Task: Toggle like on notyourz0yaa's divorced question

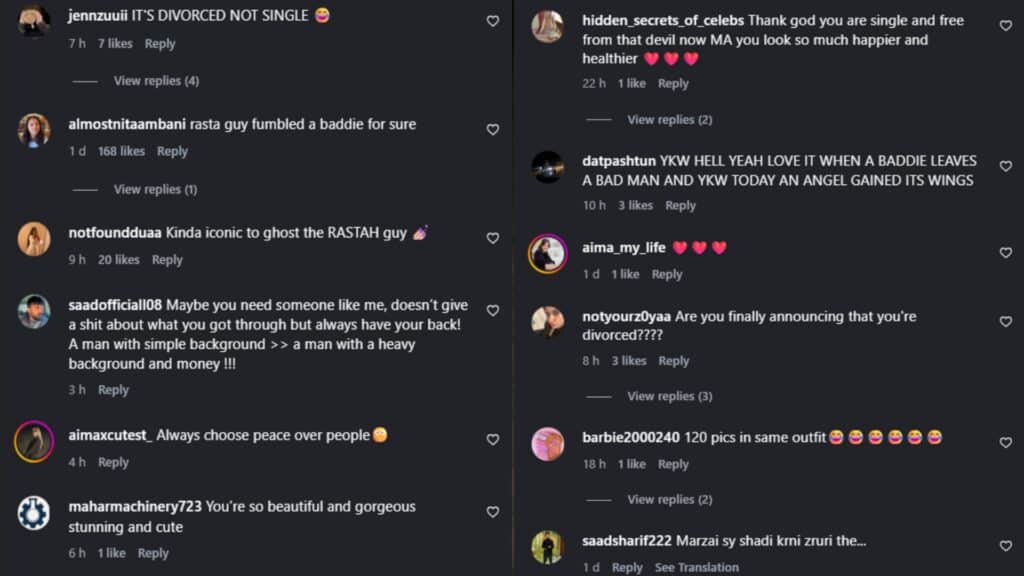Action: [x=1006, y=322]
